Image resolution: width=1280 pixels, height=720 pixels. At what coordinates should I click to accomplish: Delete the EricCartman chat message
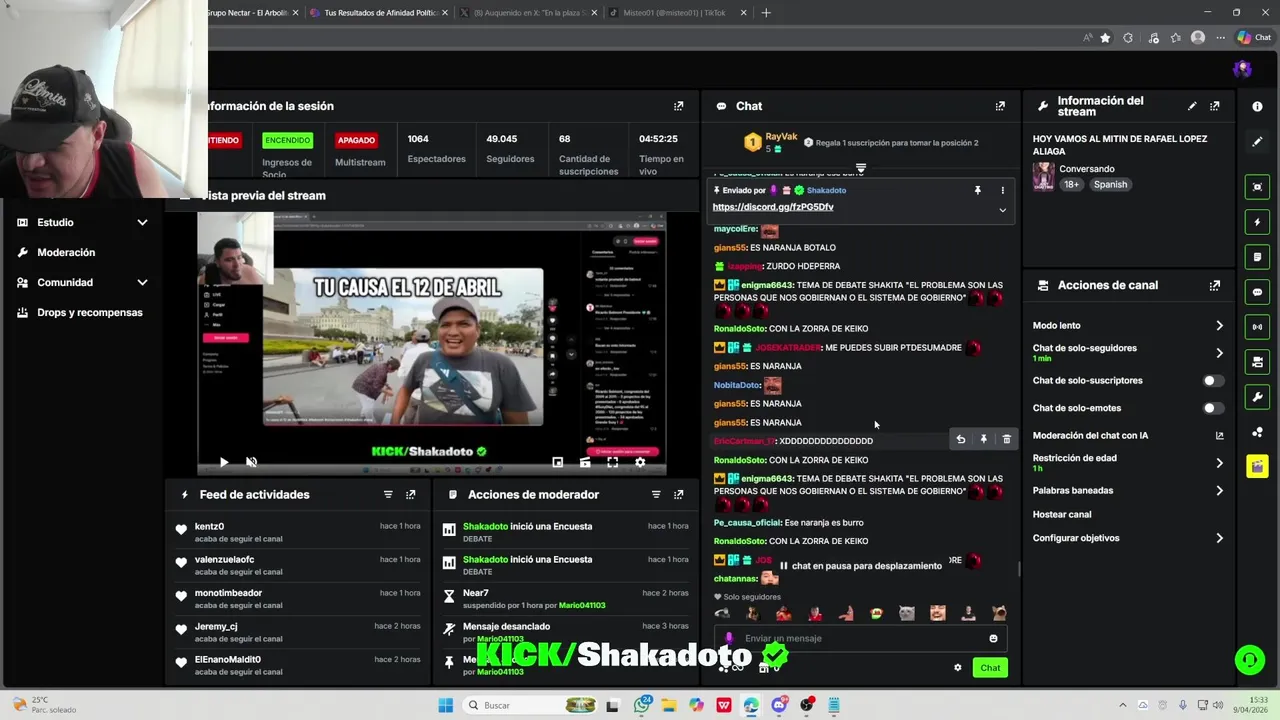(1007, 439)
